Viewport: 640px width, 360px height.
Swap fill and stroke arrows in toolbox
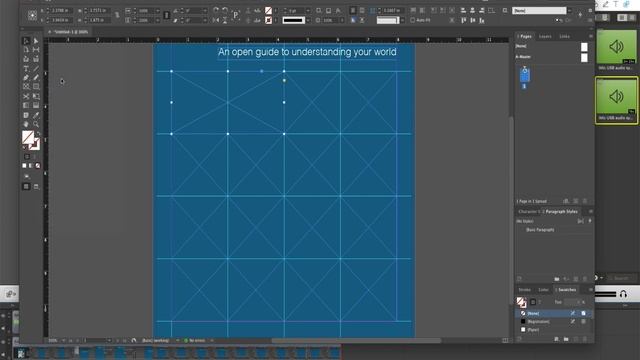coord(38,133)
